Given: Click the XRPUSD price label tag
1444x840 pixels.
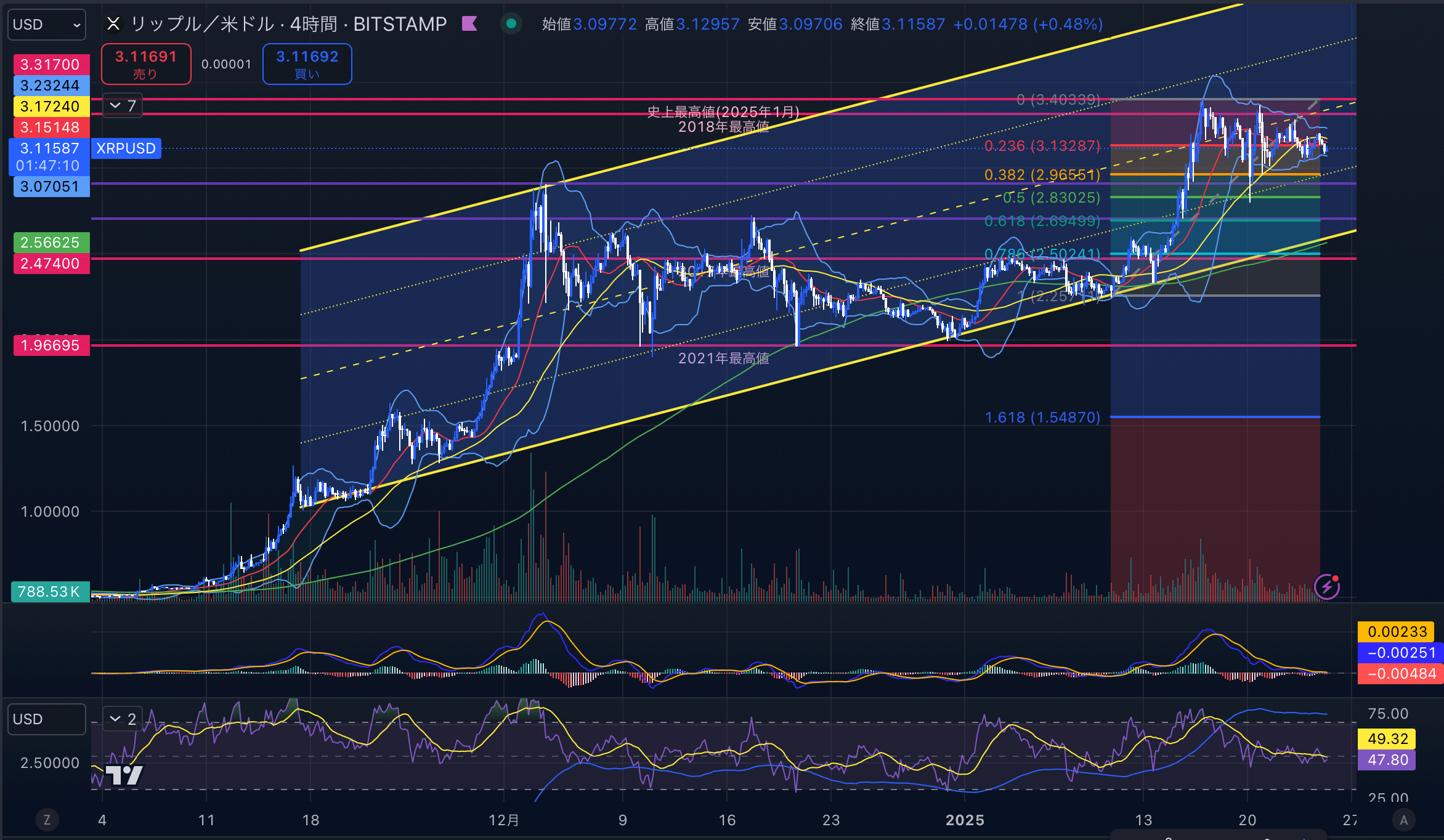Looking at the screenshot, I should coord(126,148).
